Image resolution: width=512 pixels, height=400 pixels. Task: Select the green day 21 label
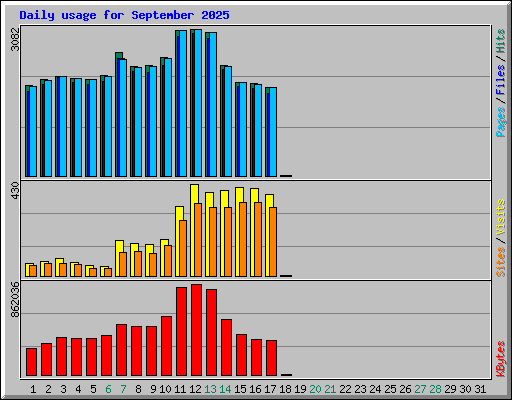(330, 389)
